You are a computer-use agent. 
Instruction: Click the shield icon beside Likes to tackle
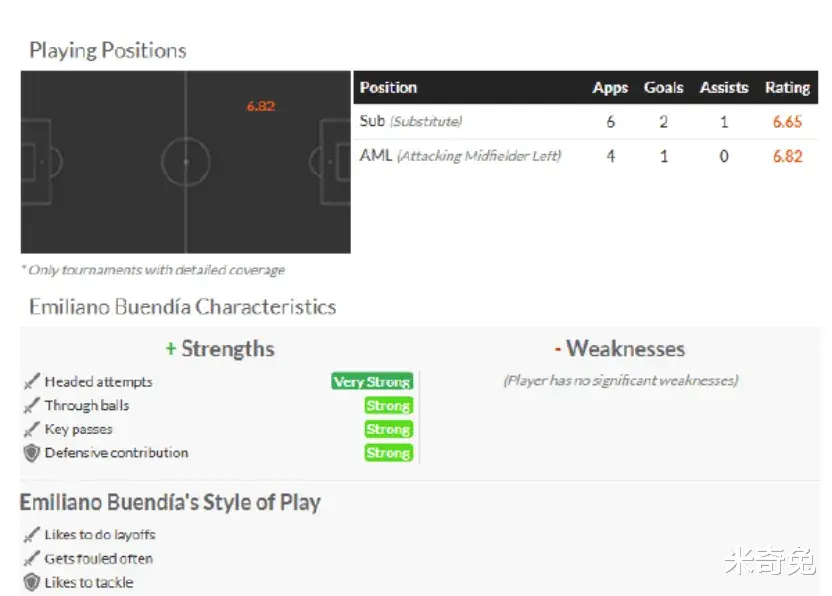pos(32,582)
